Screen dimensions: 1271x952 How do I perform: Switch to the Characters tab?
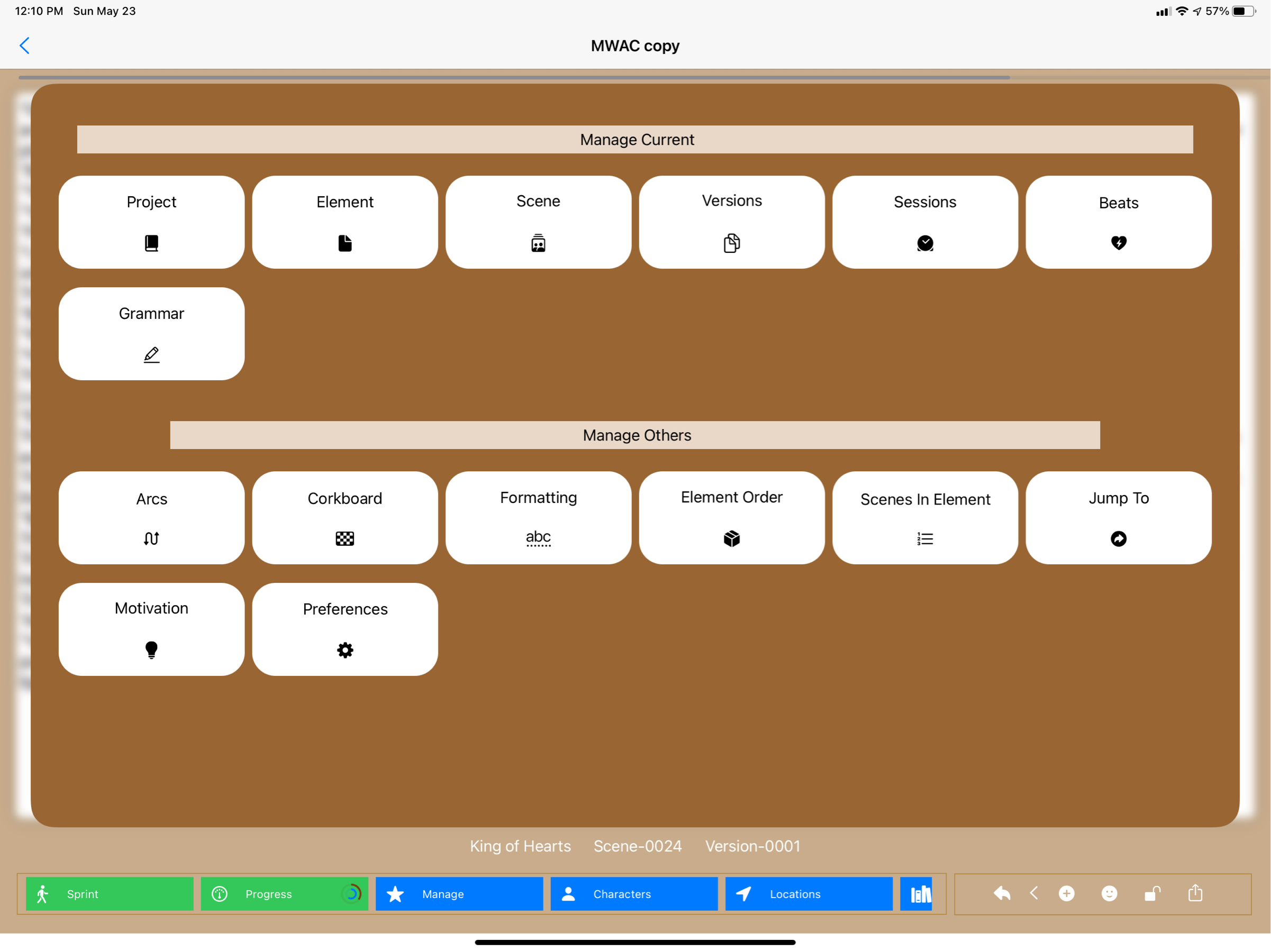634,894
